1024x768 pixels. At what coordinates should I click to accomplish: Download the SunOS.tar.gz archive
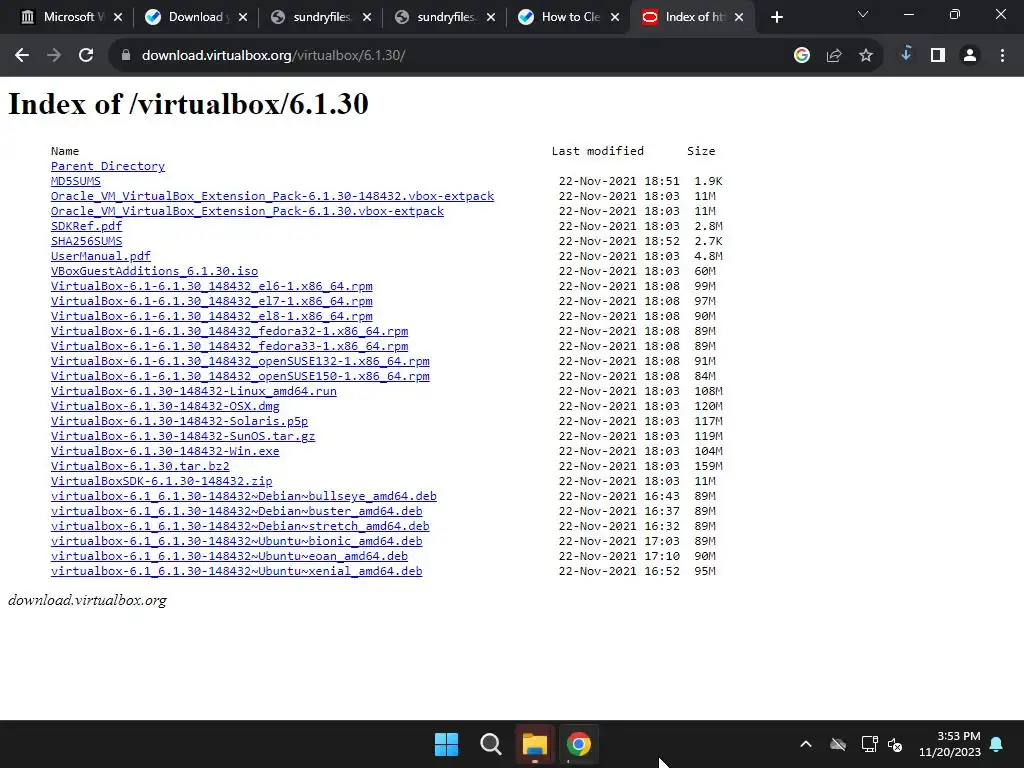point(183,436)
